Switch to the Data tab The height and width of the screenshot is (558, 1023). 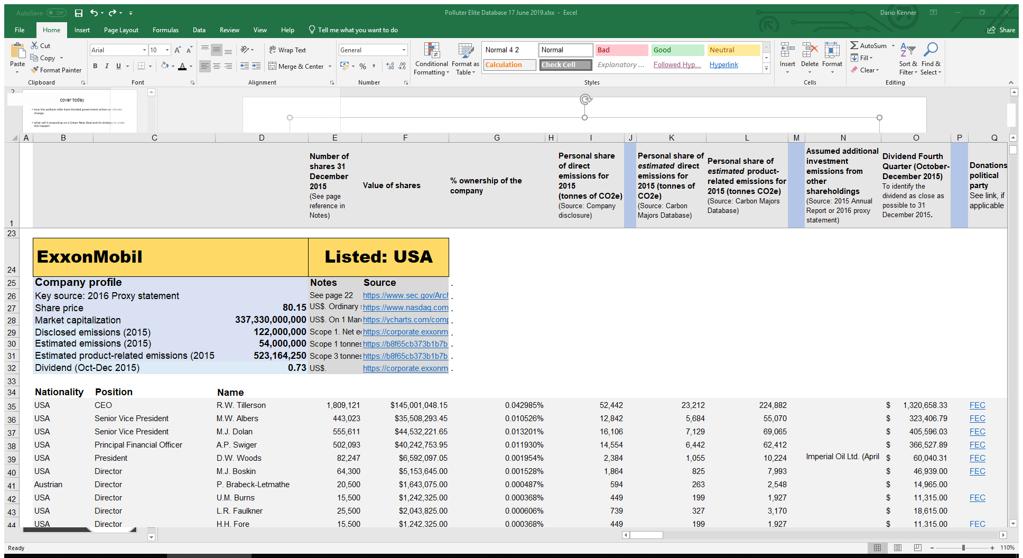[199, 30]
